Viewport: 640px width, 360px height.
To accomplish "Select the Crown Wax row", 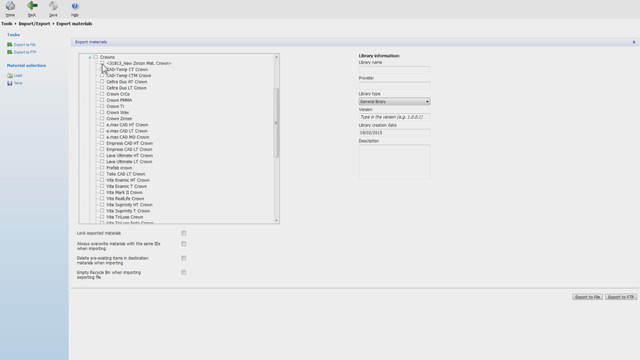I will coord(118,112).
